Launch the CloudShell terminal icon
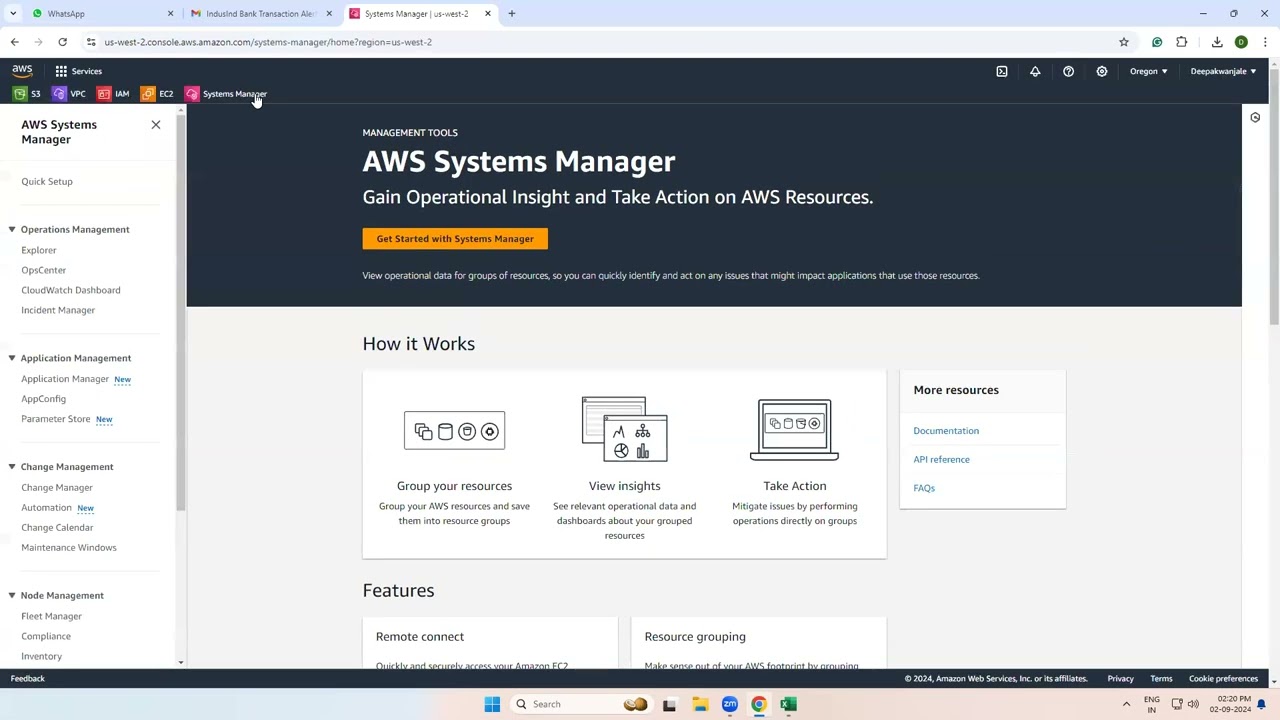 [1002, 71]
